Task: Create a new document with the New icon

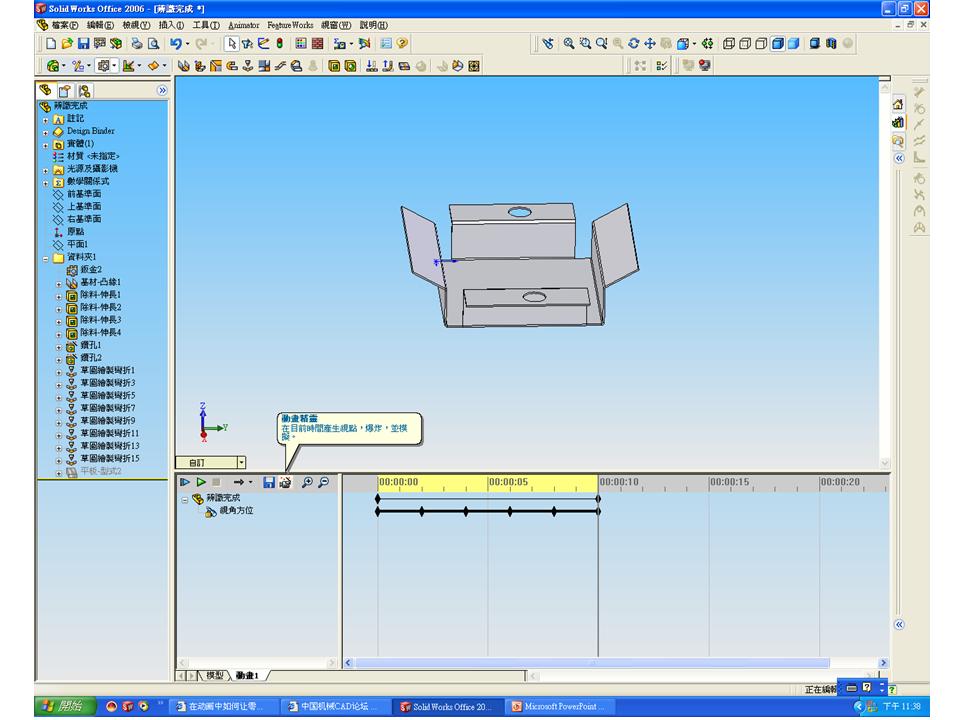Action: 51,43
